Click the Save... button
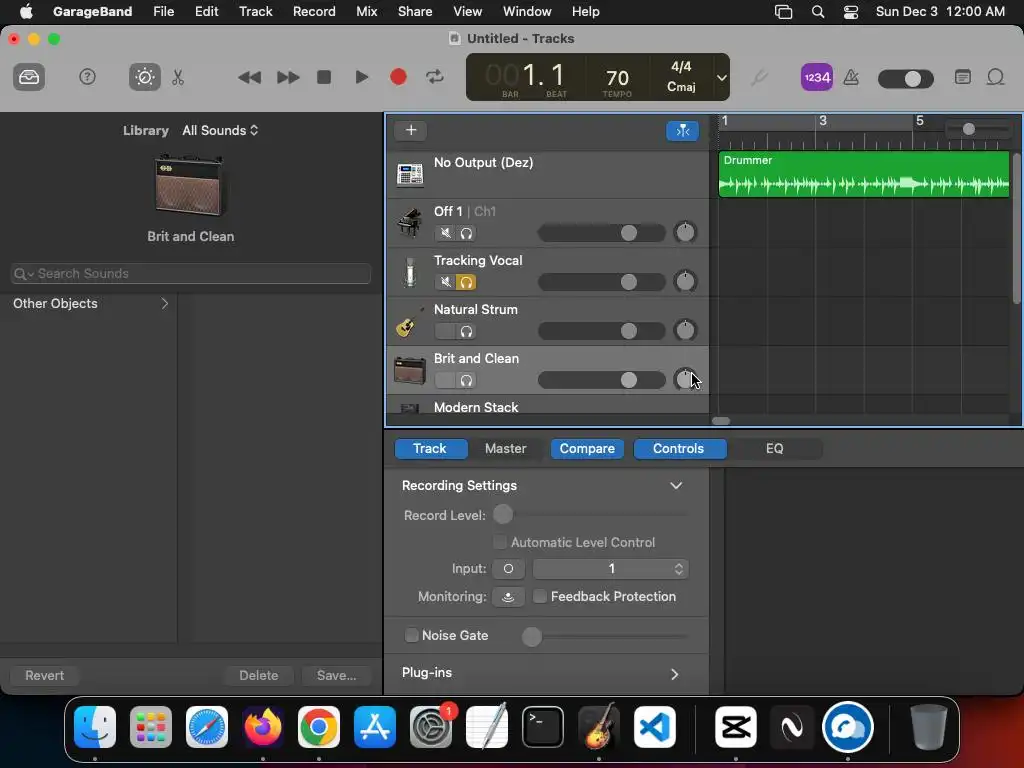 (336, 675)
